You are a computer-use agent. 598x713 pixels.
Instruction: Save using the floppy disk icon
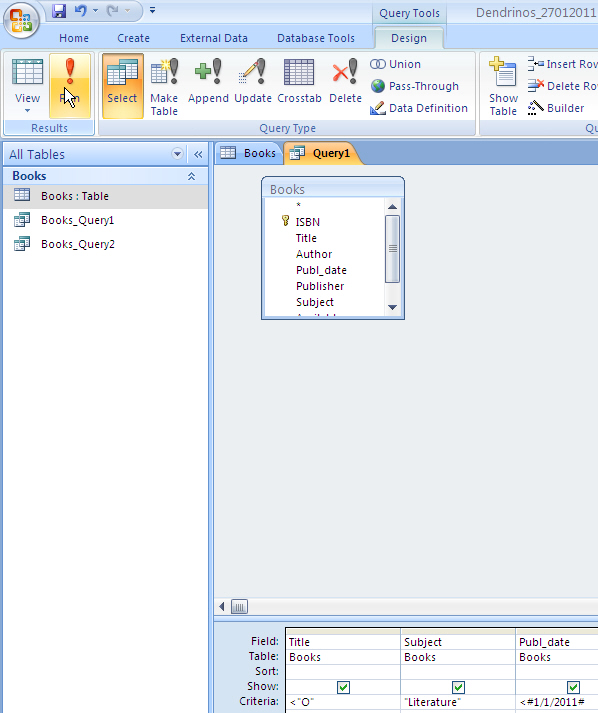(59, 11)
